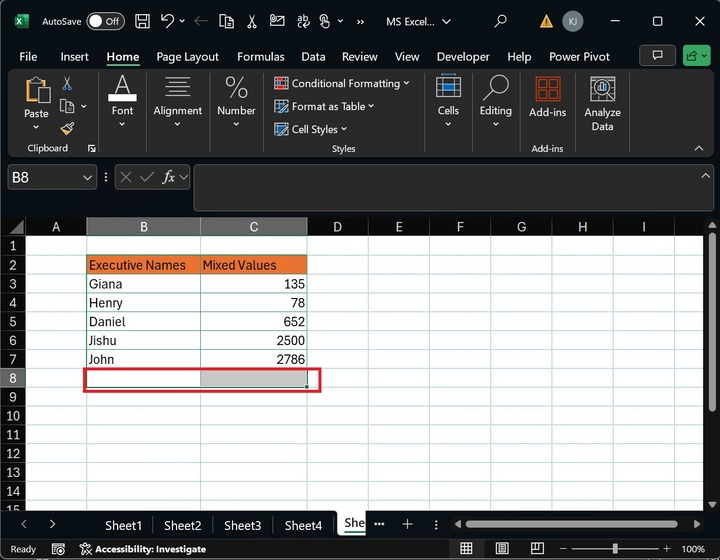Switch to Page Break Preview view
The image size is (720, 560).
click(539, 549)
